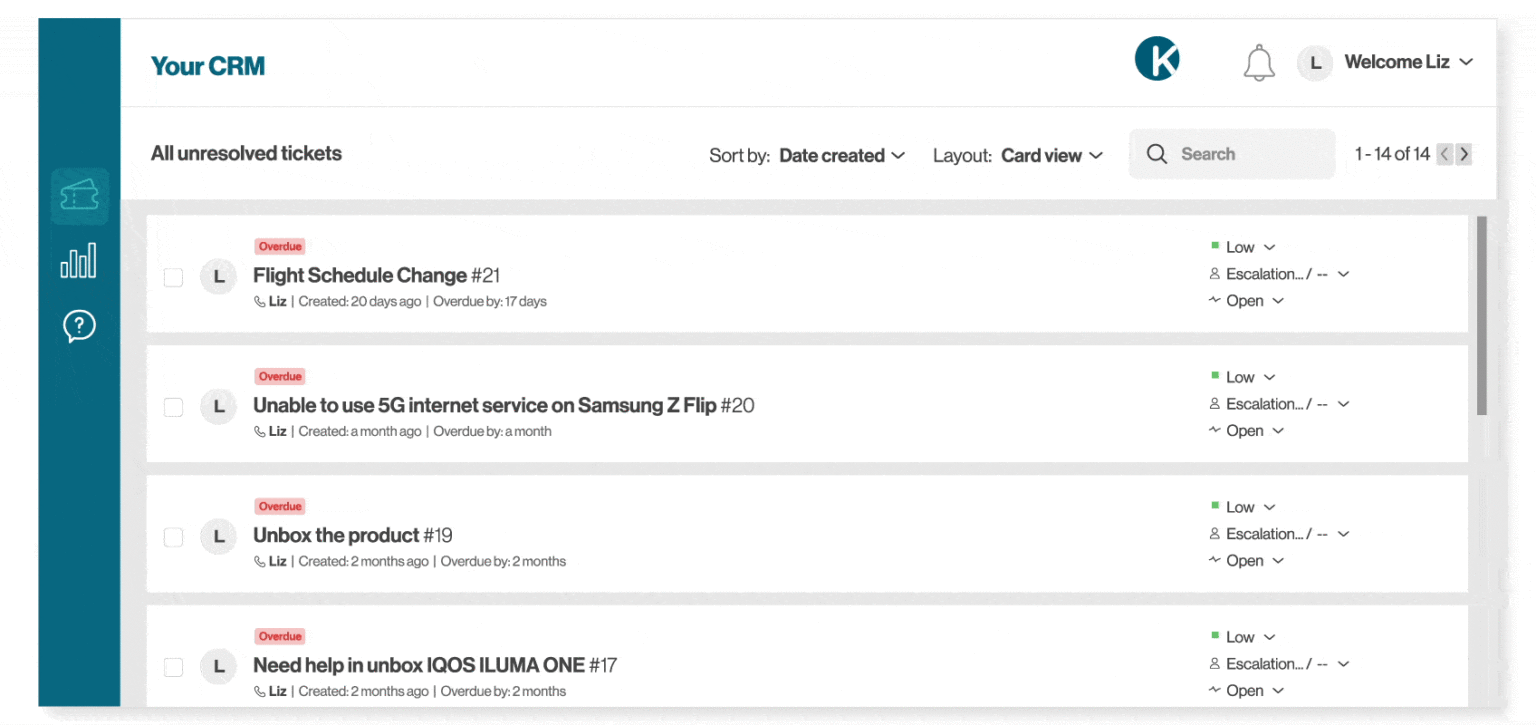Tick checkbox for Samsung Z Flip ticket
Screen dimensions: 1536x725
(174, 407)
